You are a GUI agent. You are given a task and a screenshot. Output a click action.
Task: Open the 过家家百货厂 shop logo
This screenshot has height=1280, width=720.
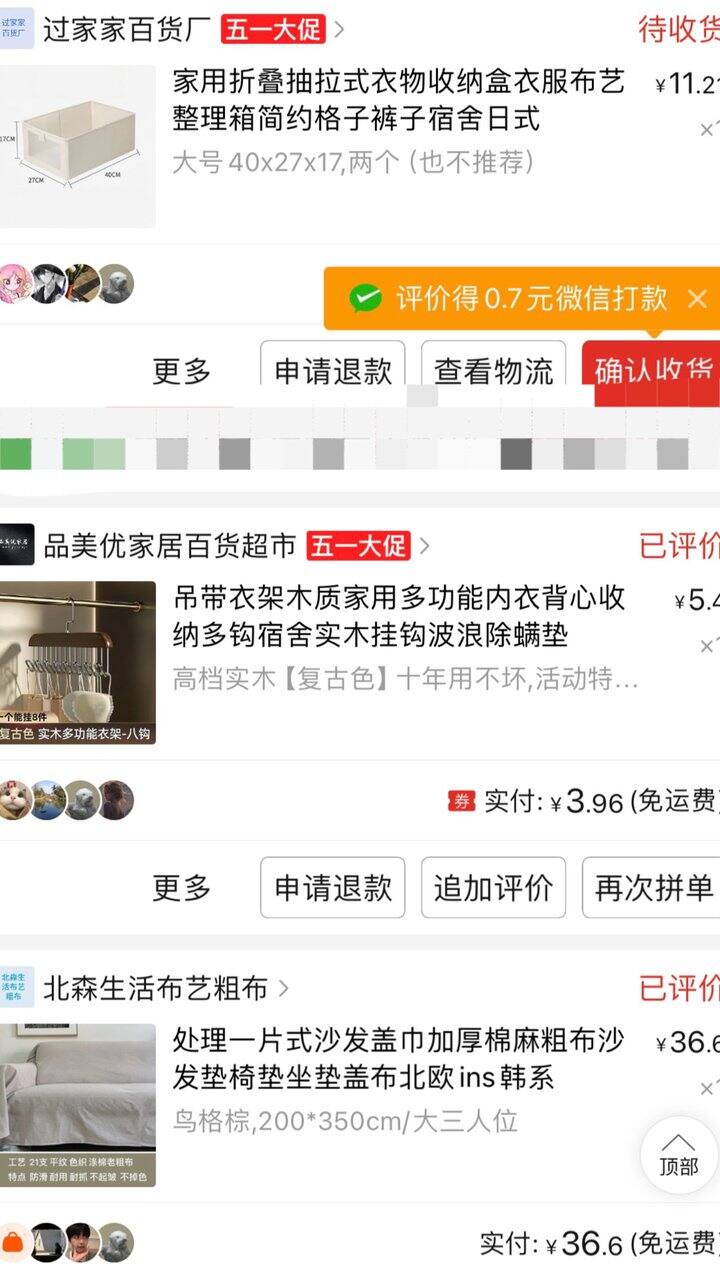click(x=17, y=28)
